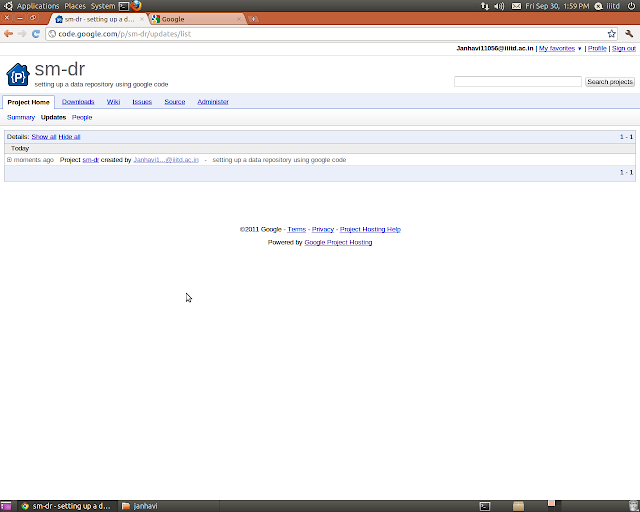Open the Project Hosting Help link
Image resolution: width=640 pixels, height=512 pixels.
click(x=370, y=229)
